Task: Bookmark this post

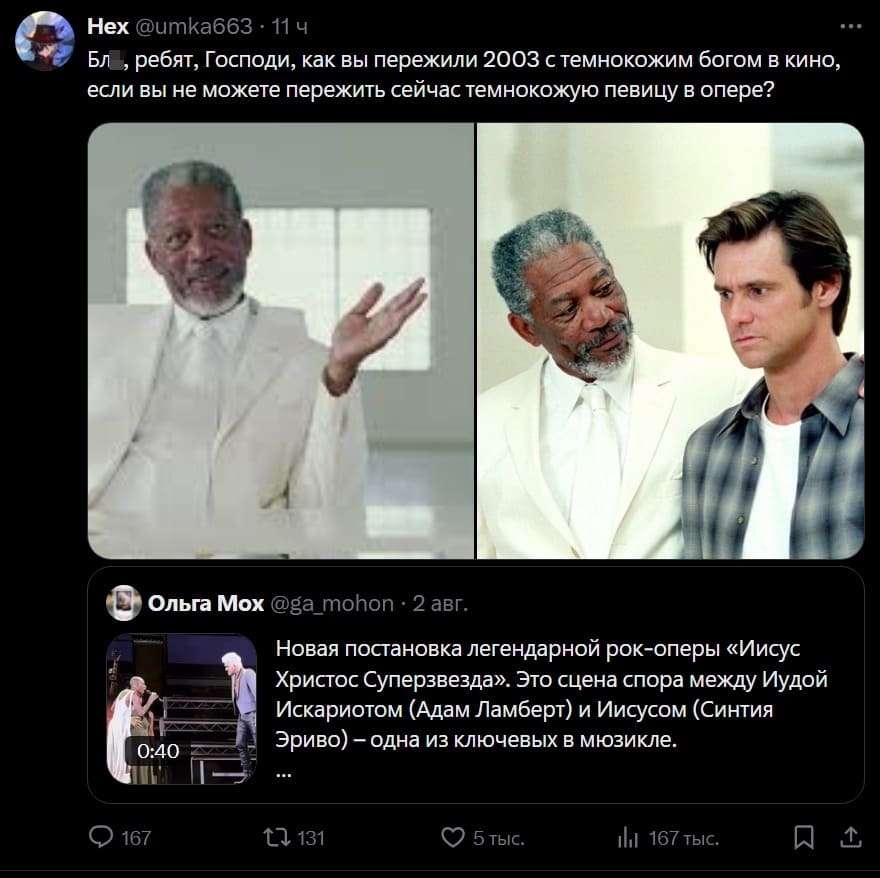Action: click(803, 837)
